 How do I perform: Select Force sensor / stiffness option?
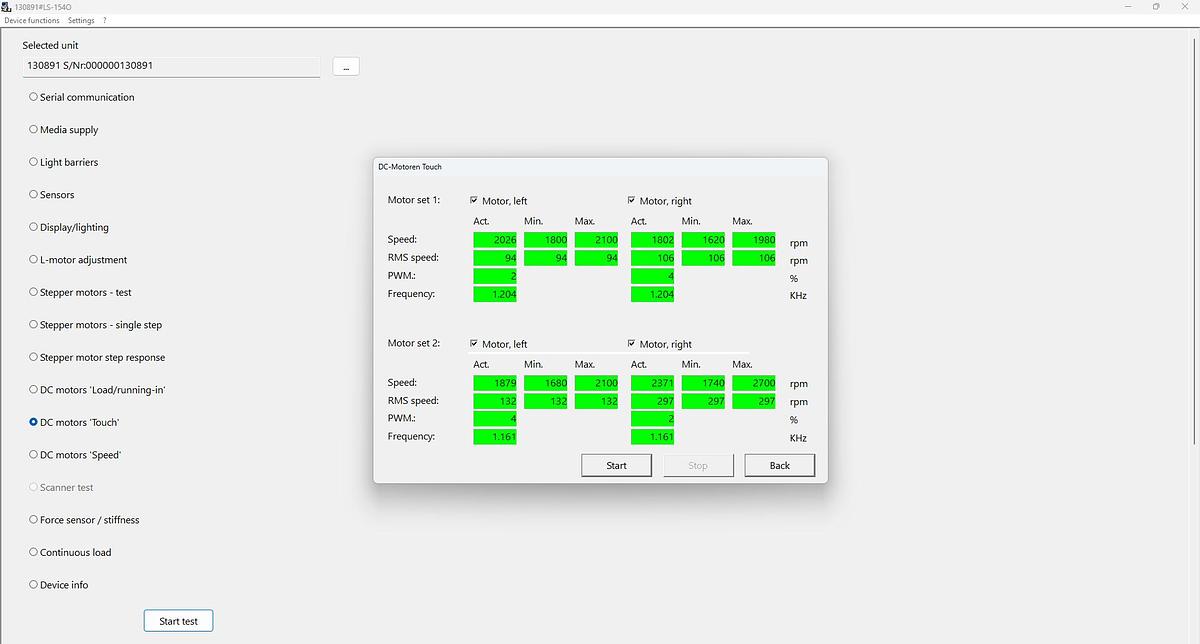pyautogui.click(x=34, y=520)
